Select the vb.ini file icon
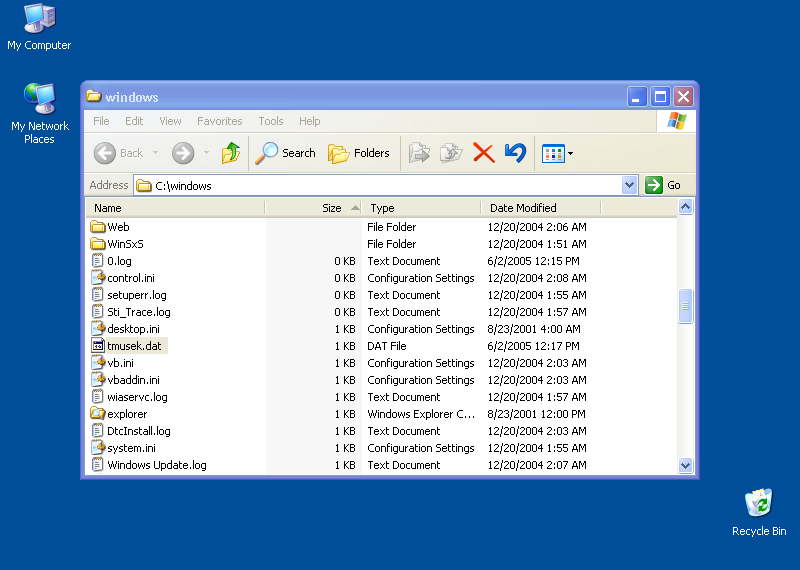 tap(97, 363)
